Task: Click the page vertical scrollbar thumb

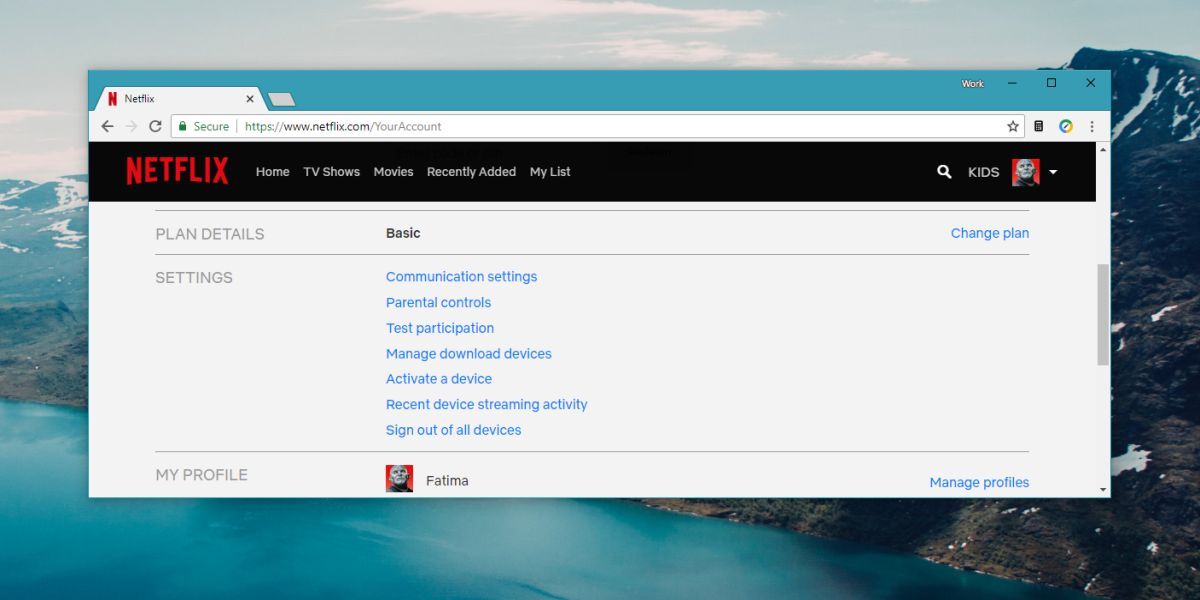Action: tap(1103, 314)
